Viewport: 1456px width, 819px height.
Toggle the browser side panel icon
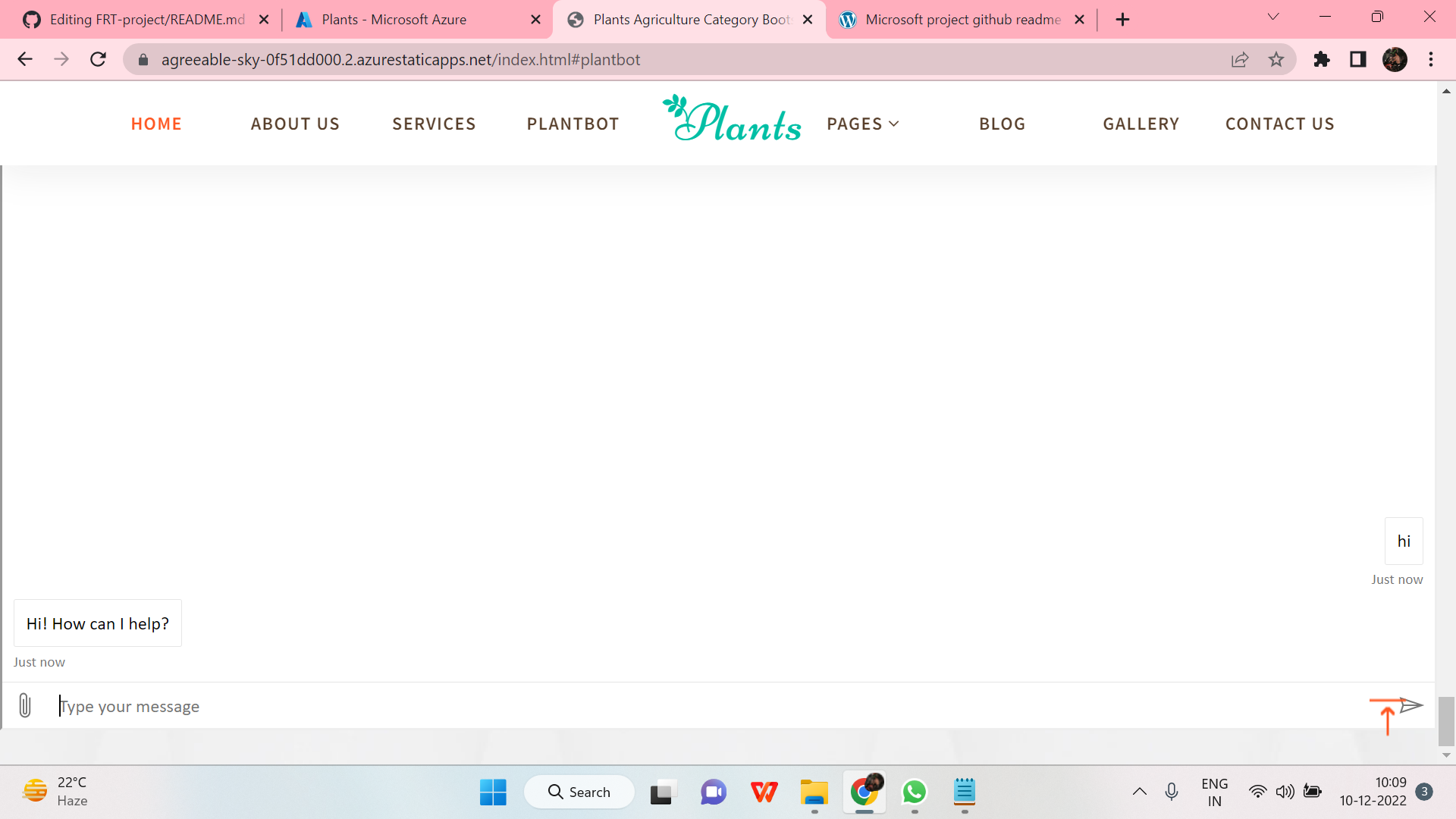click(1358, 60)
